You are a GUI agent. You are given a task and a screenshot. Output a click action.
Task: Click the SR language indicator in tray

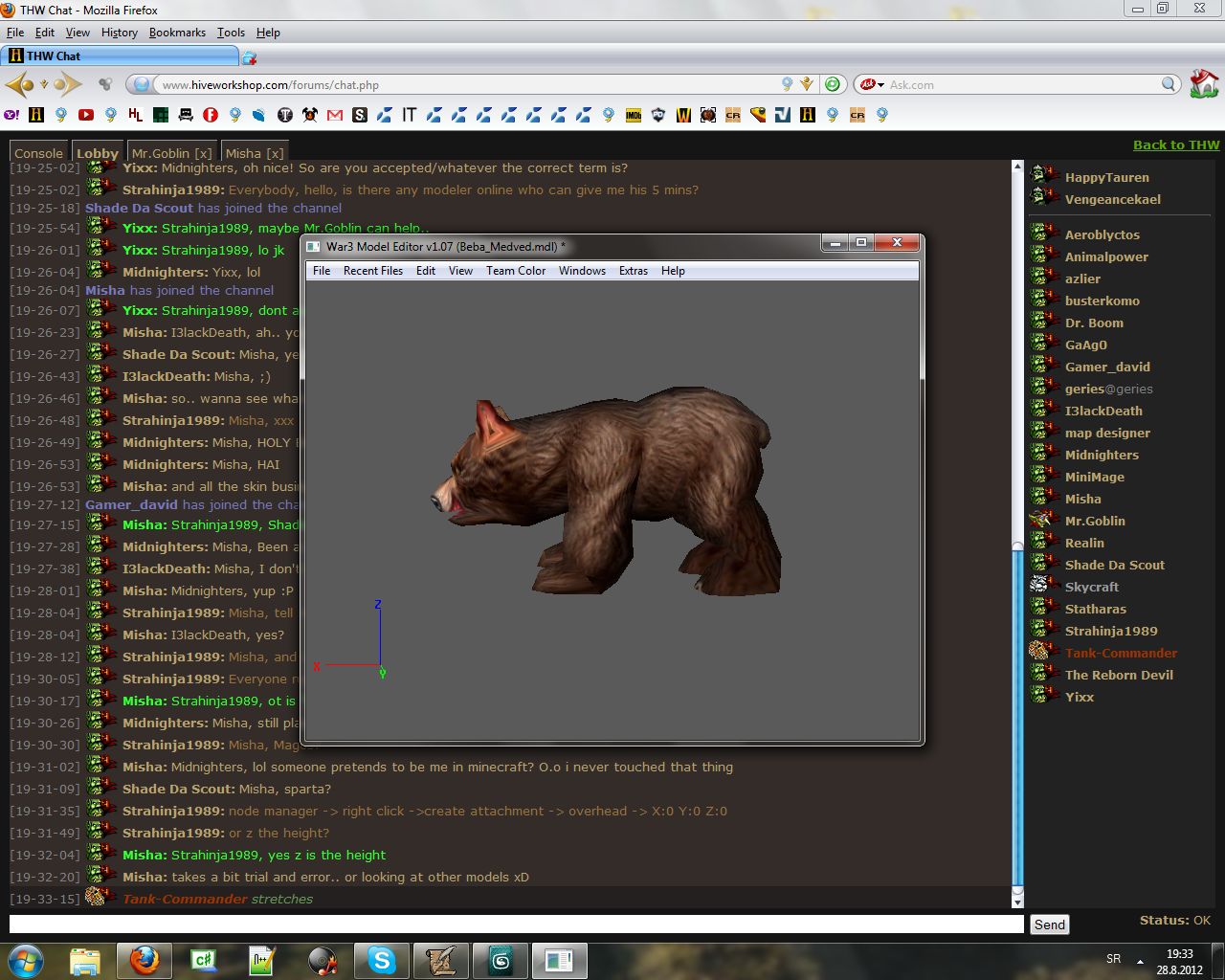point(1113,959)
